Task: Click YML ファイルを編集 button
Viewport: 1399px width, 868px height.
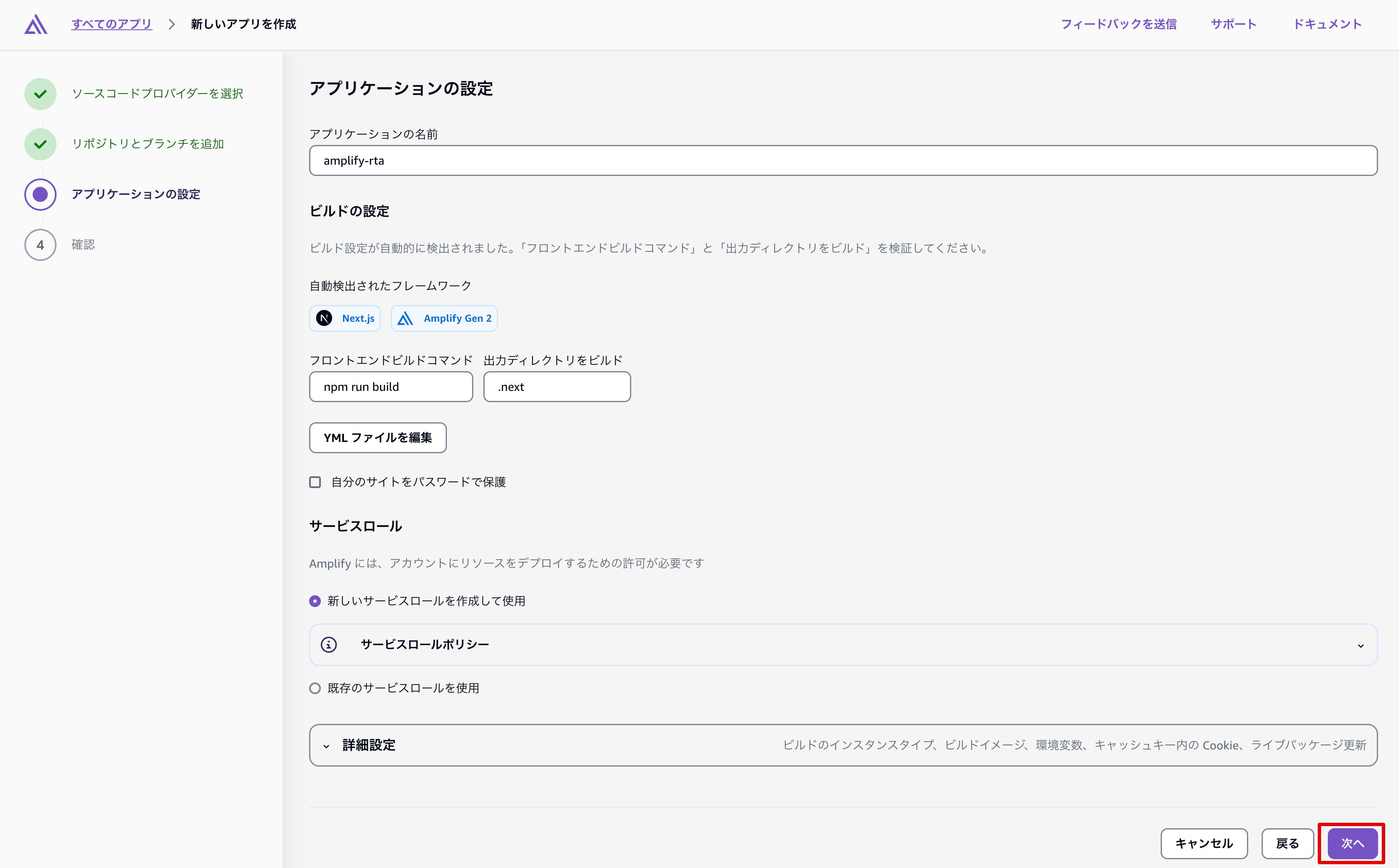Action: click(377, 438)
